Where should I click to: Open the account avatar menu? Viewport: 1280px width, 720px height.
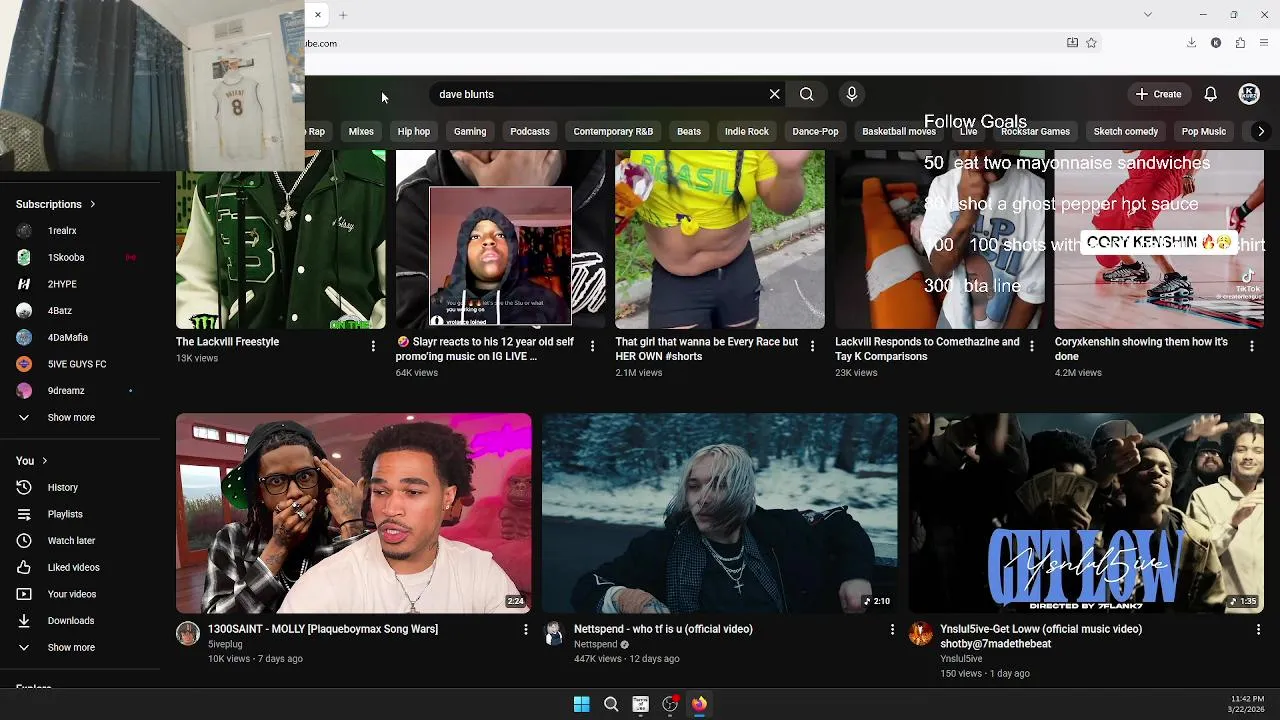tap(1249, 94)
